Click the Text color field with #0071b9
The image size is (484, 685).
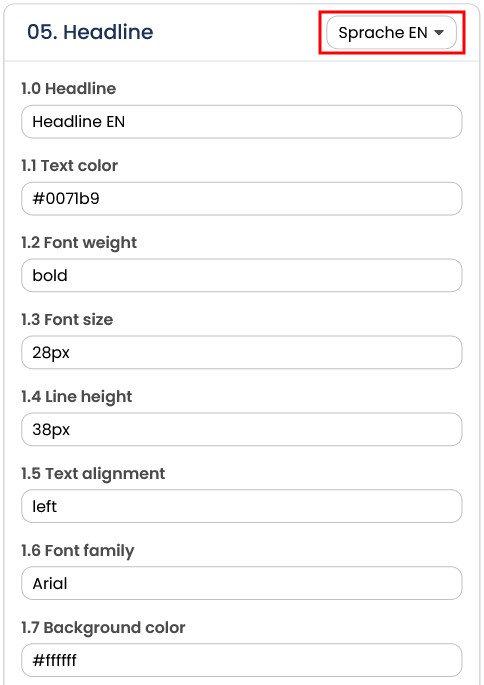242,199
